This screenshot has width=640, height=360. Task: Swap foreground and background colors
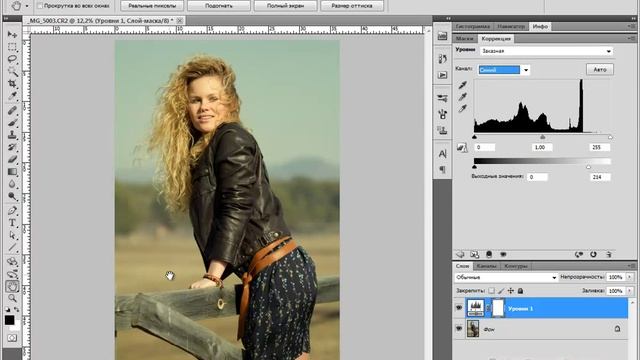pos(17,310)
